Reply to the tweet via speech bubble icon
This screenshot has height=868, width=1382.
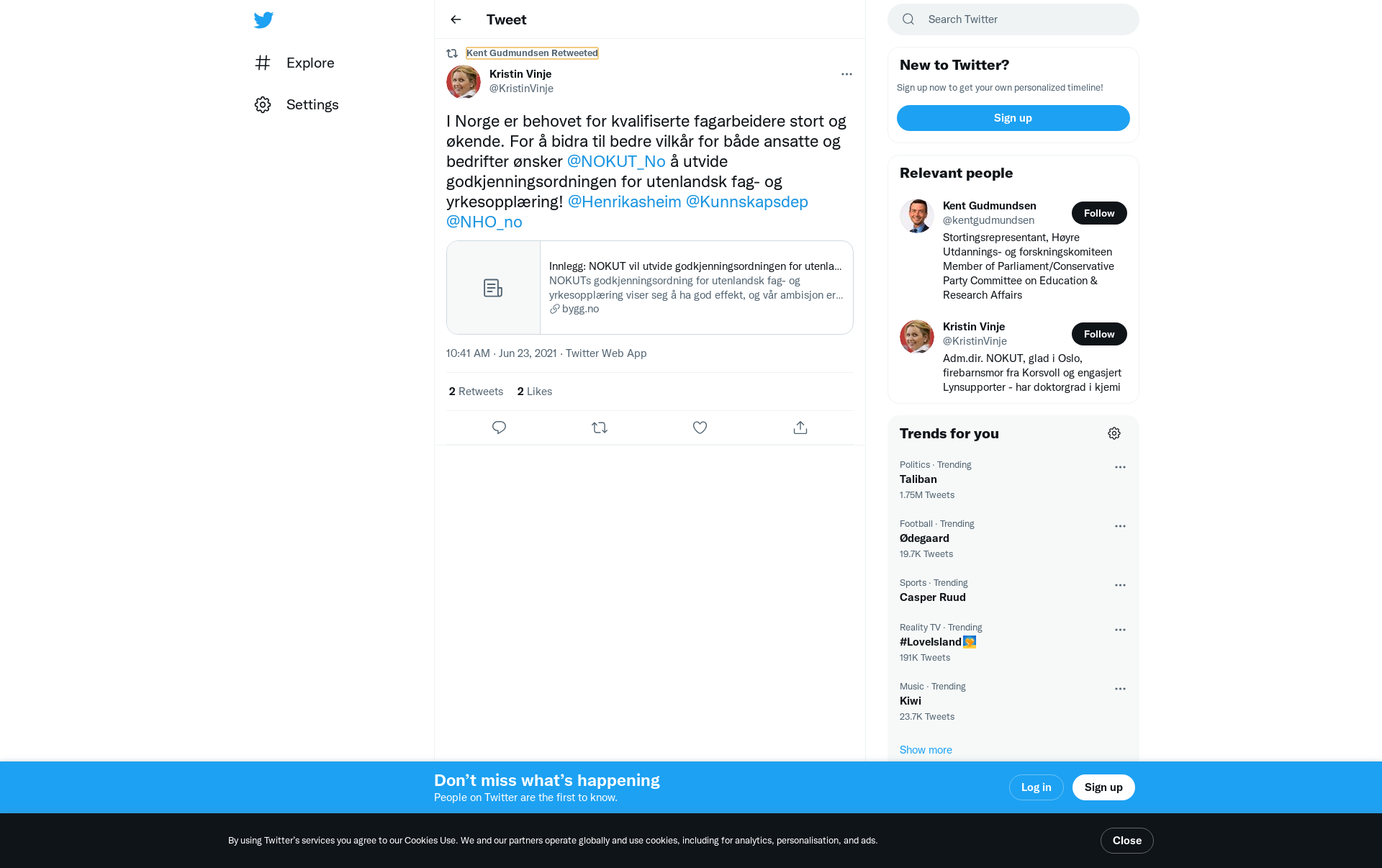[x=499, y=428]
